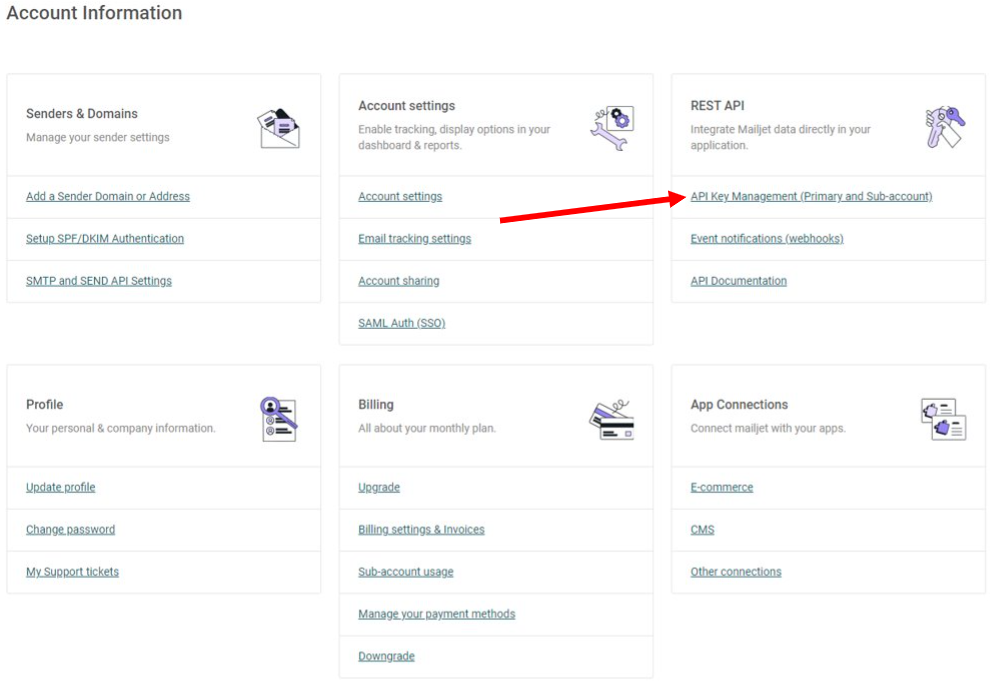Click 'Manage your sender settings' description
Screen dimensions: 994x683
tap(98, 137)
